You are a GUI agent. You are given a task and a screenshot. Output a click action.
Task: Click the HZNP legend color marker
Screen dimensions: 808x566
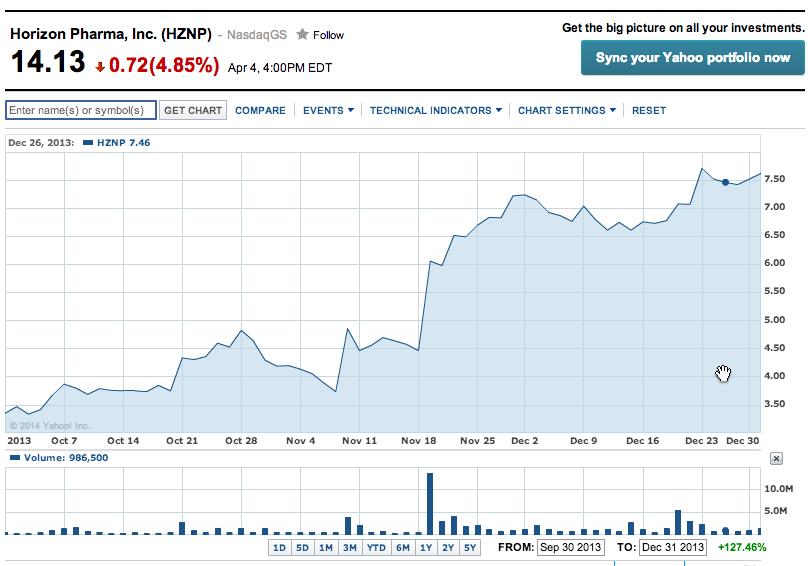pos(88,143)
